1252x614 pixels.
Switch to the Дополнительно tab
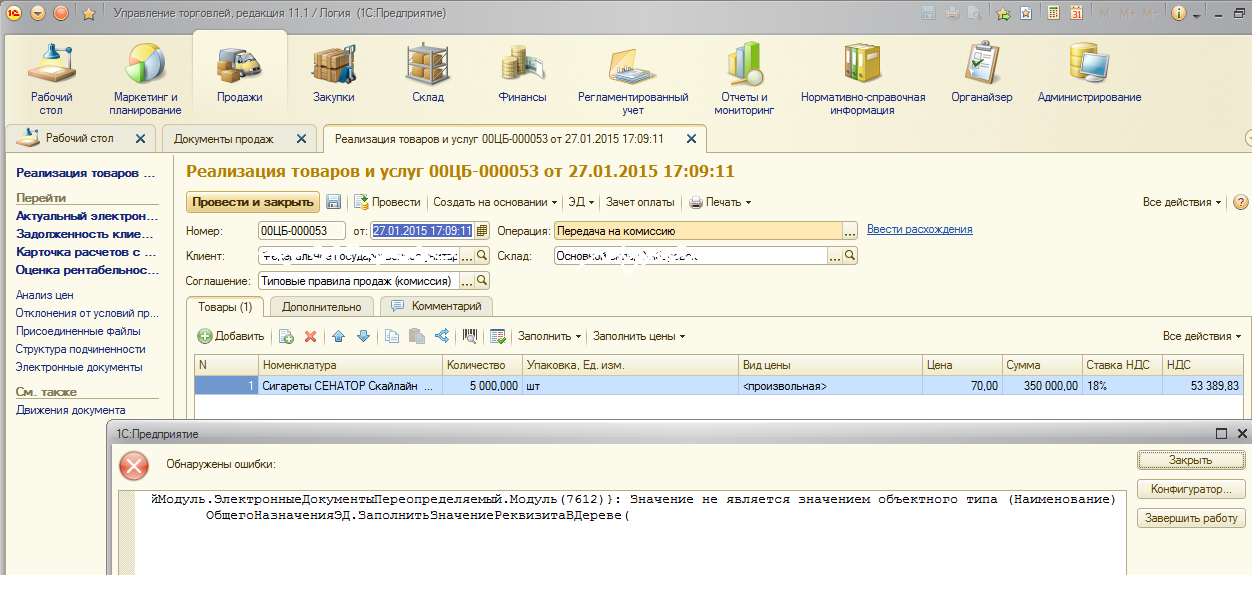321,307
